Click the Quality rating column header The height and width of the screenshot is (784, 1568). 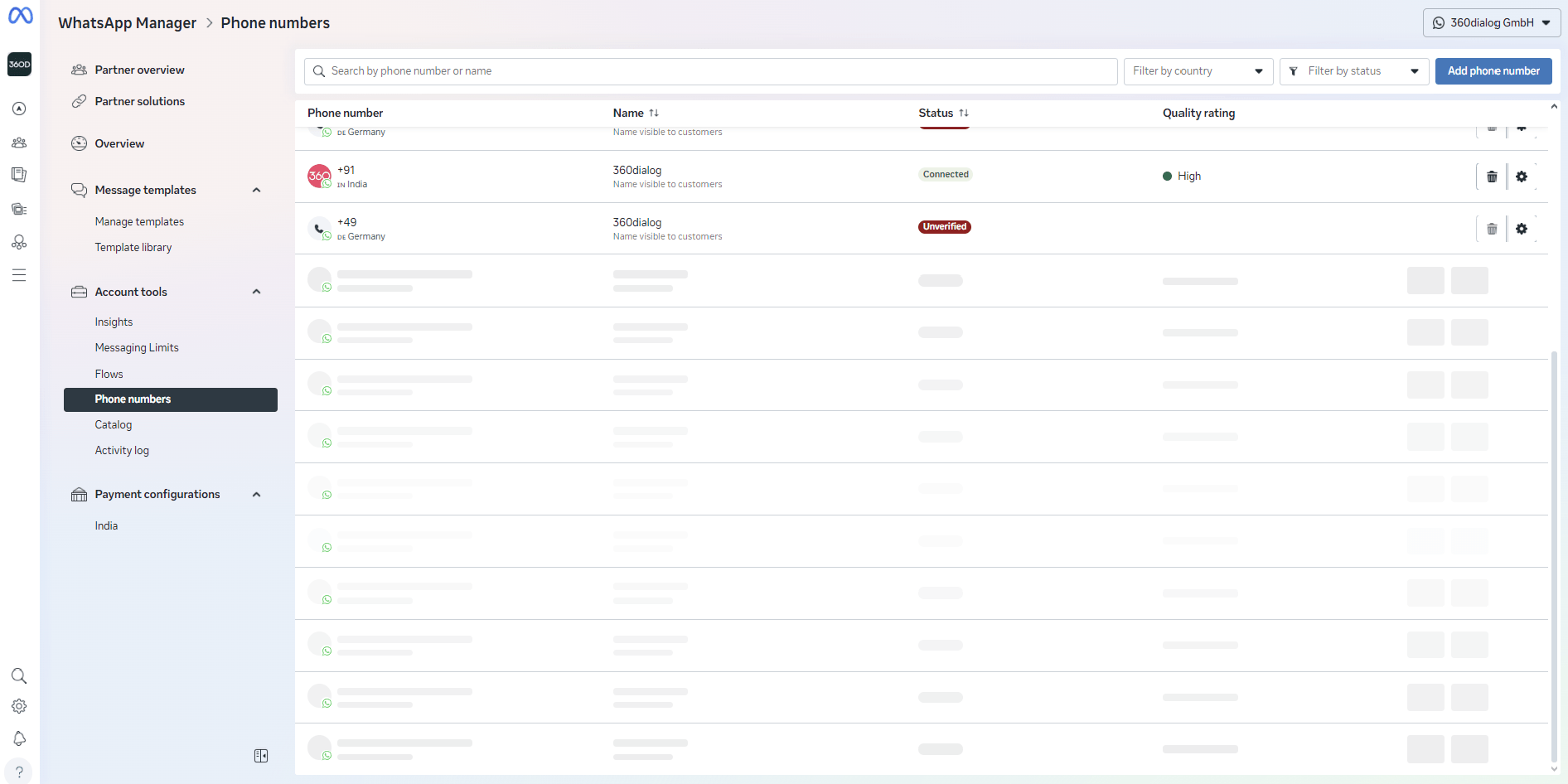[1198, 113]
